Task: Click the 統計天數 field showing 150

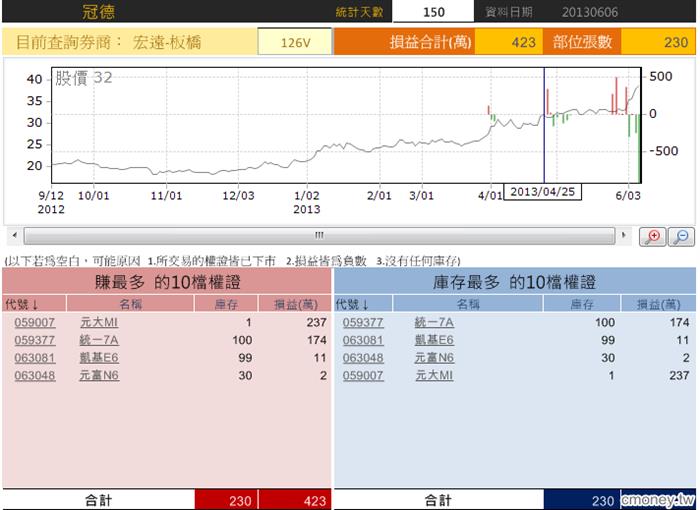Action: coord(433,12)
